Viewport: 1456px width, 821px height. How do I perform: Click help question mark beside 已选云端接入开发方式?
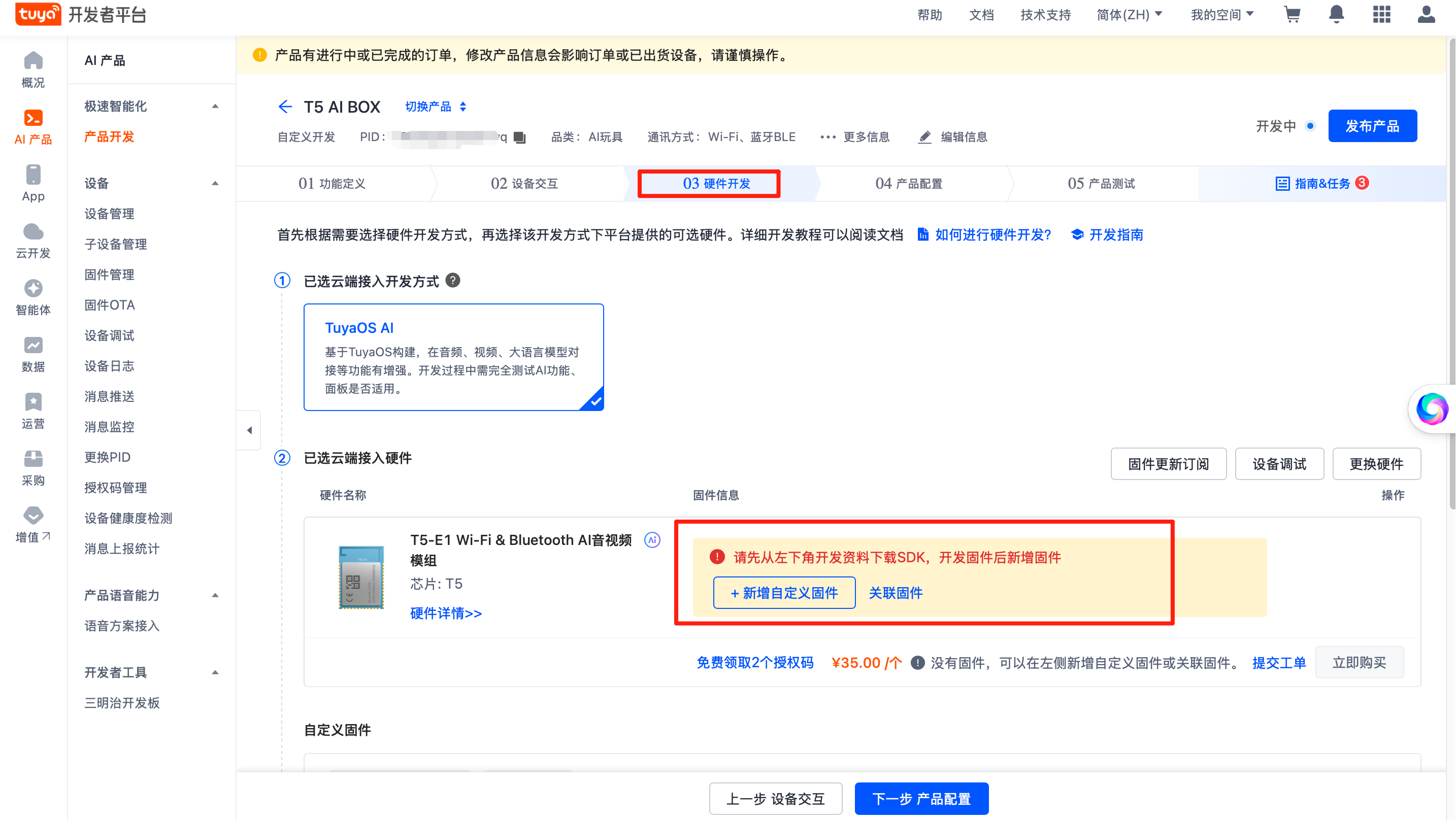point(453,280)
